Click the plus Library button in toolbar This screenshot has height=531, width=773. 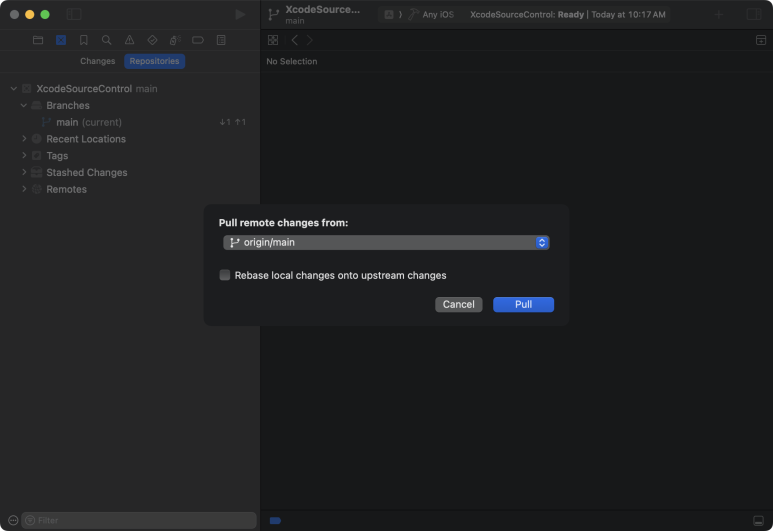(x=719, y=14)
